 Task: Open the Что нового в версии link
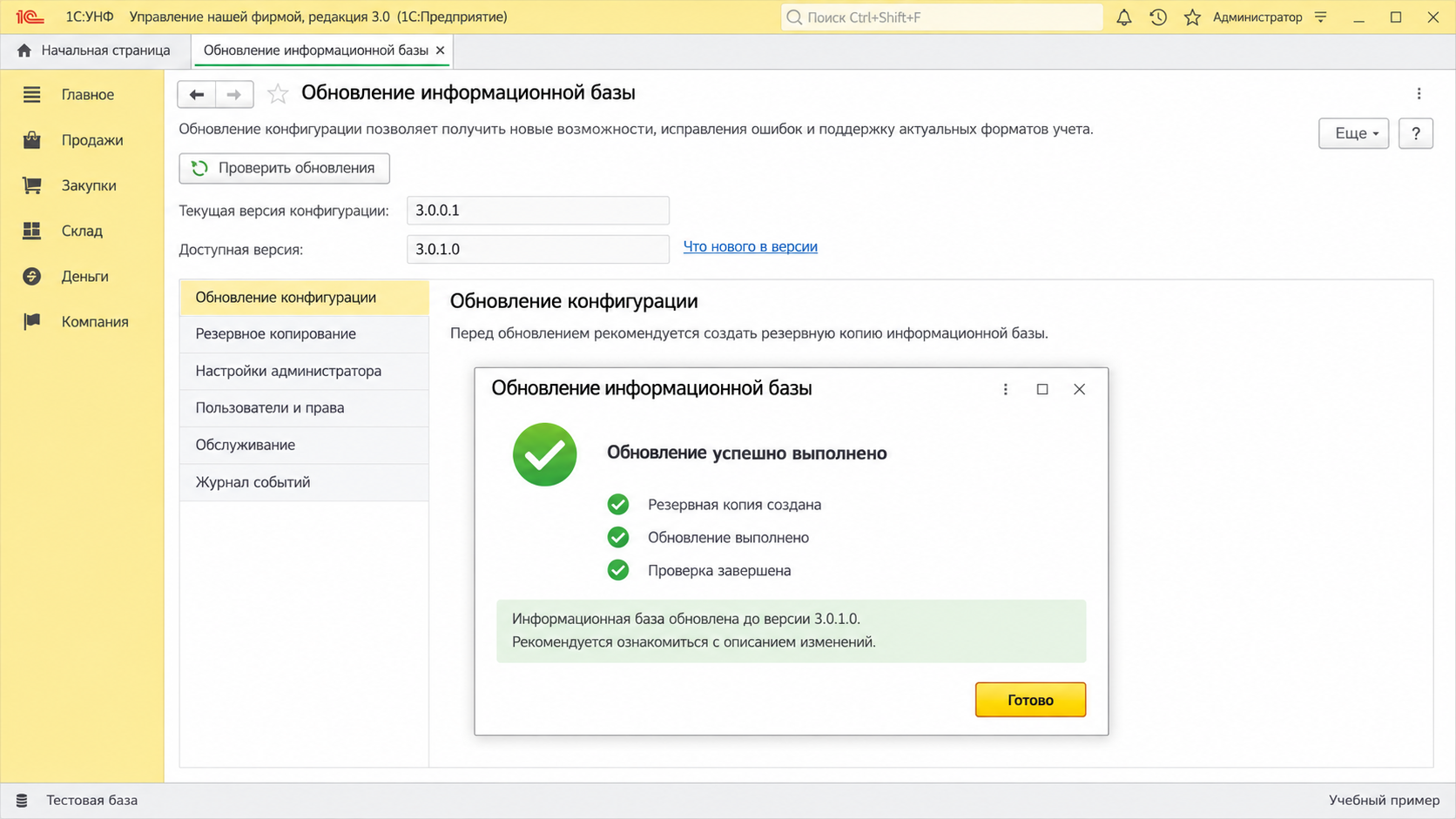[750, 246]
